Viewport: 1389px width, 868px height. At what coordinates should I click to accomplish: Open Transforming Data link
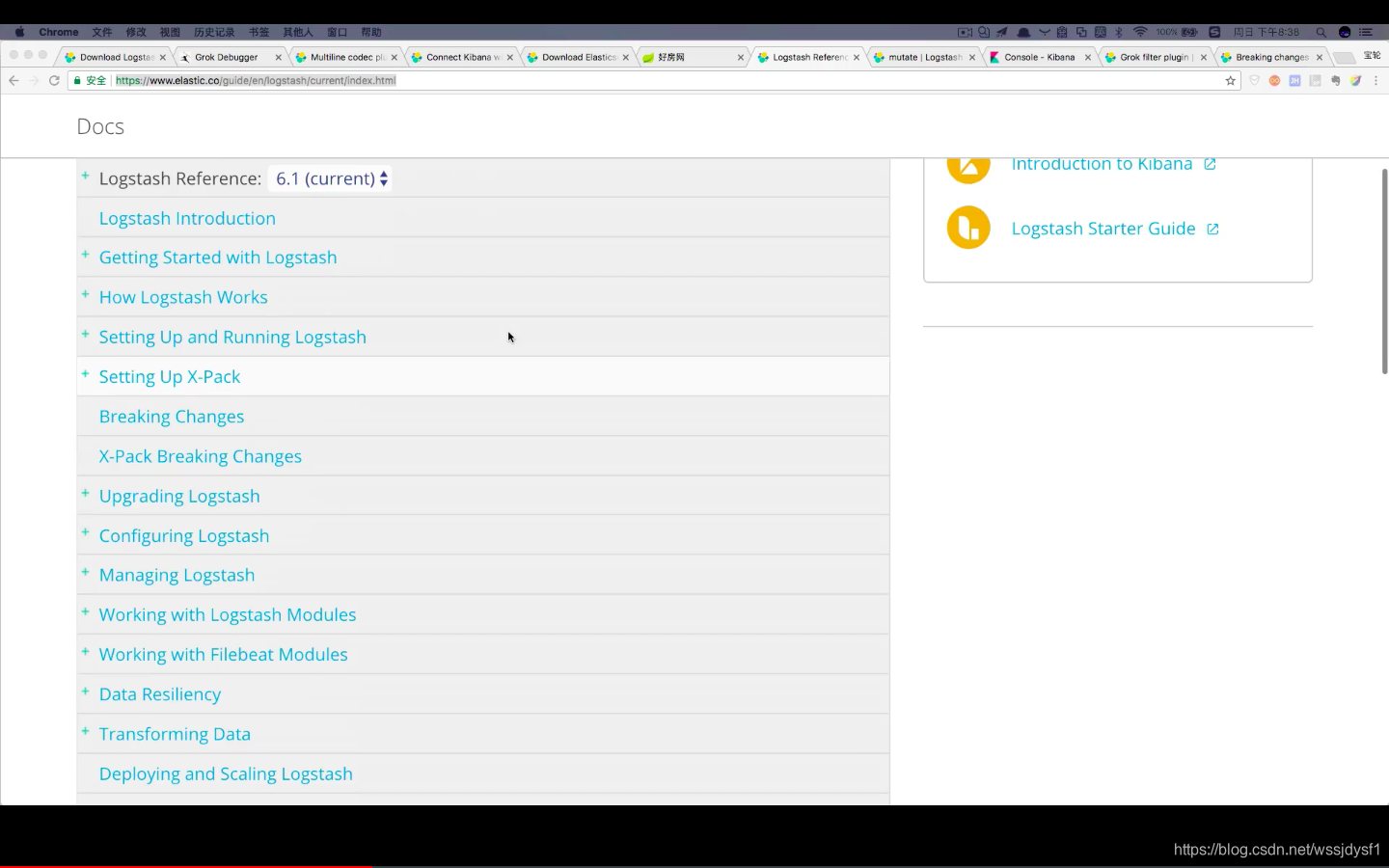pyautogui.click(x=175, y=734)
